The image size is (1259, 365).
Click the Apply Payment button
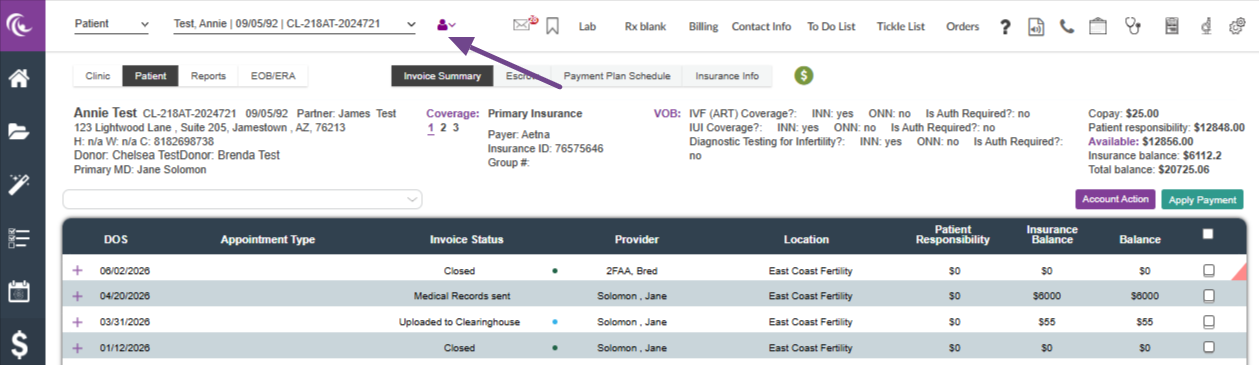[1203, 200]
